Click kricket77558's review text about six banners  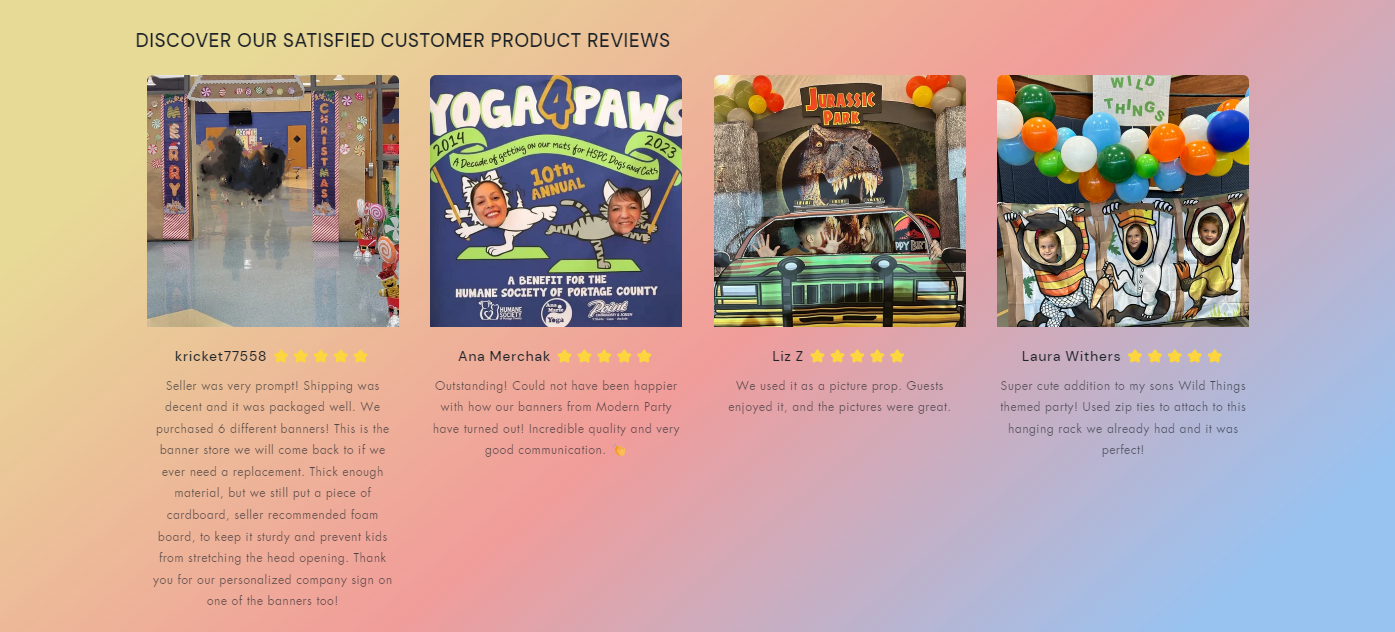tap(273, 493)
